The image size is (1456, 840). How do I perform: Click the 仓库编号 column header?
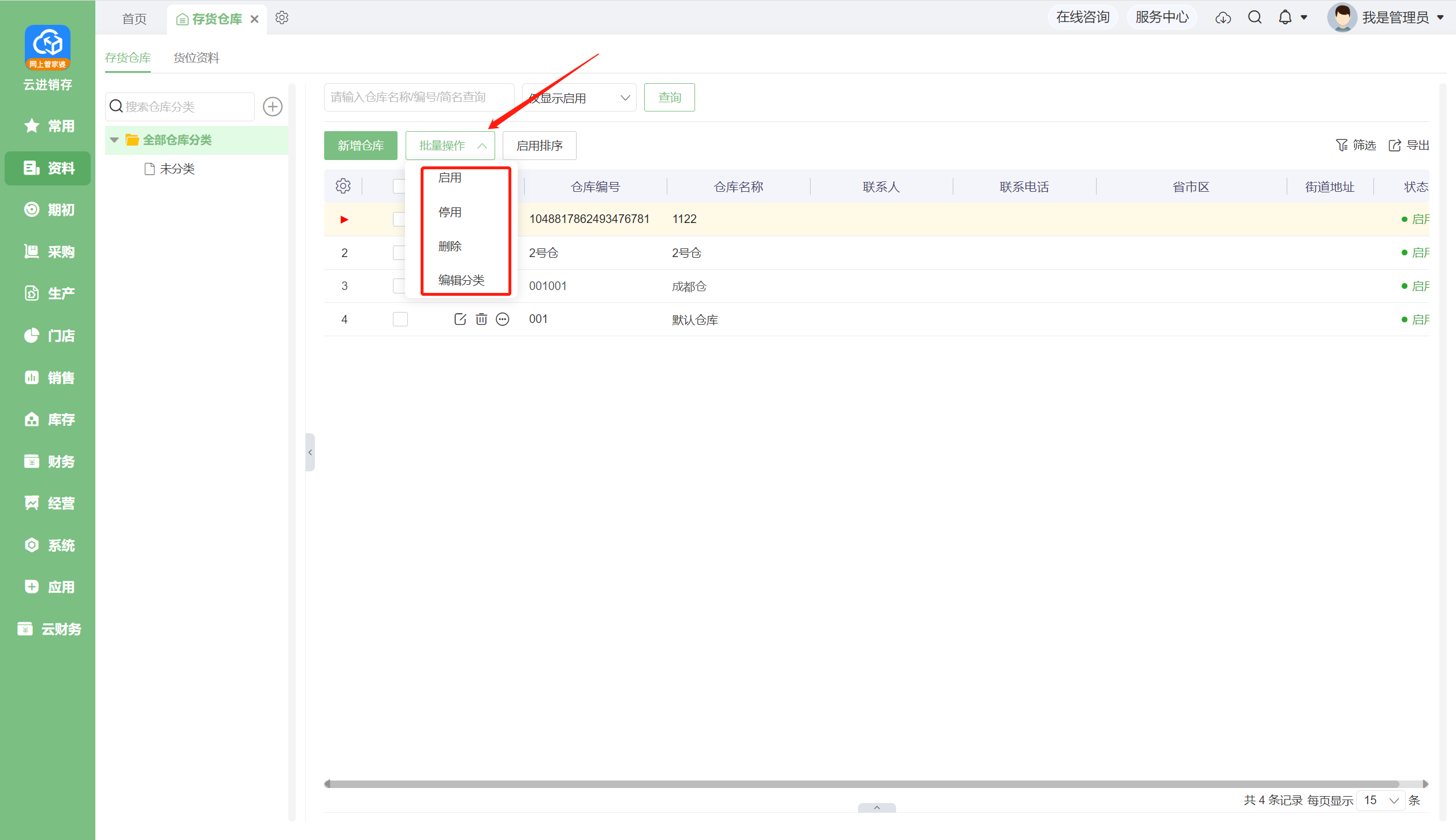tap(595, 187)
